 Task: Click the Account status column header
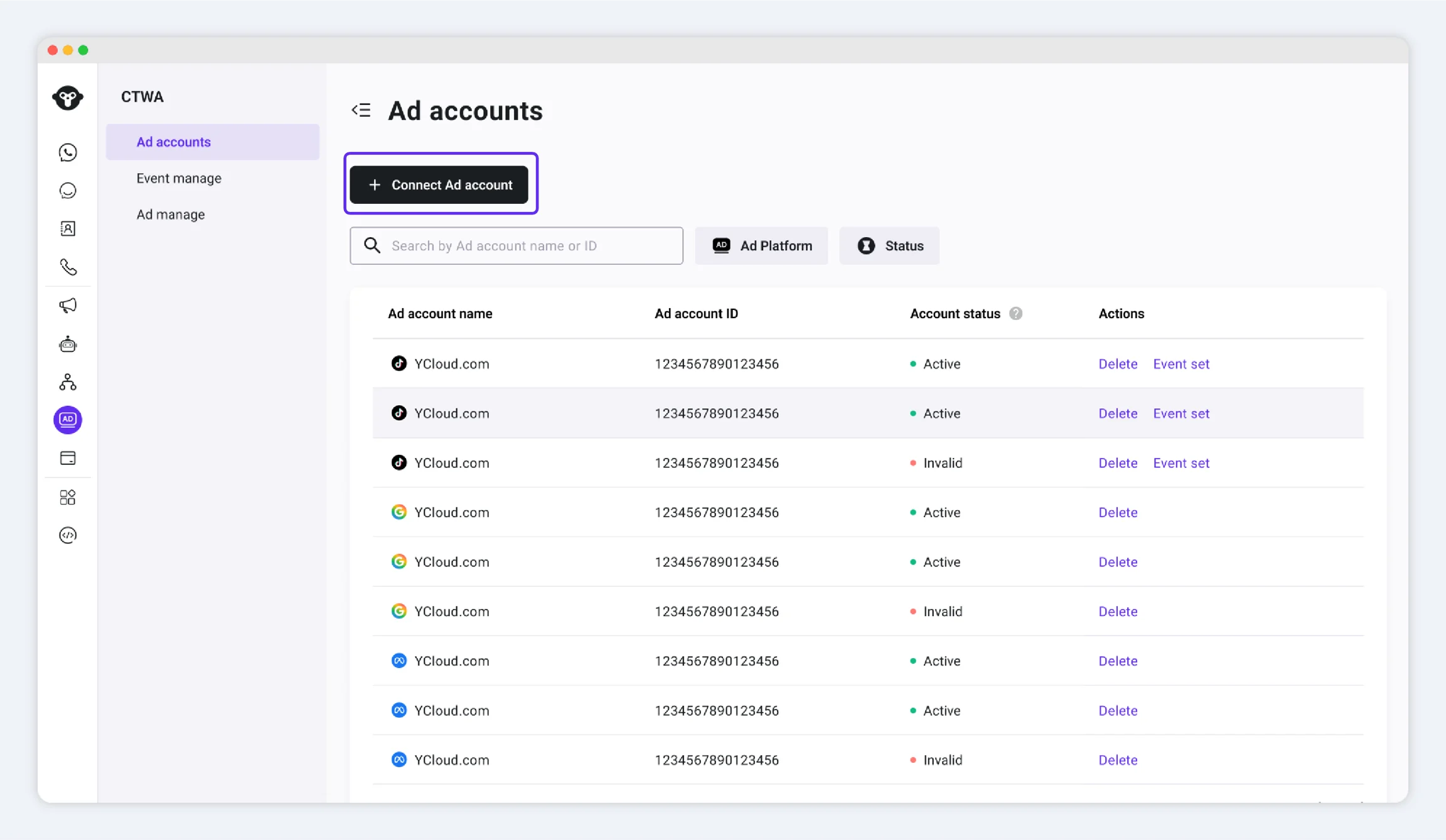pyautogui.click(x=955, y=314)
